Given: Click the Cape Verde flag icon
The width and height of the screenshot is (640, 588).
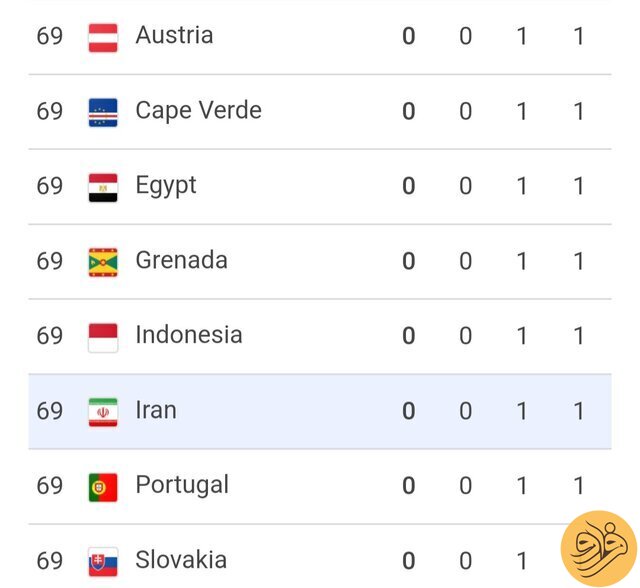Looking at the screenshot, I should pyautogui.click(x=103, y=113).
